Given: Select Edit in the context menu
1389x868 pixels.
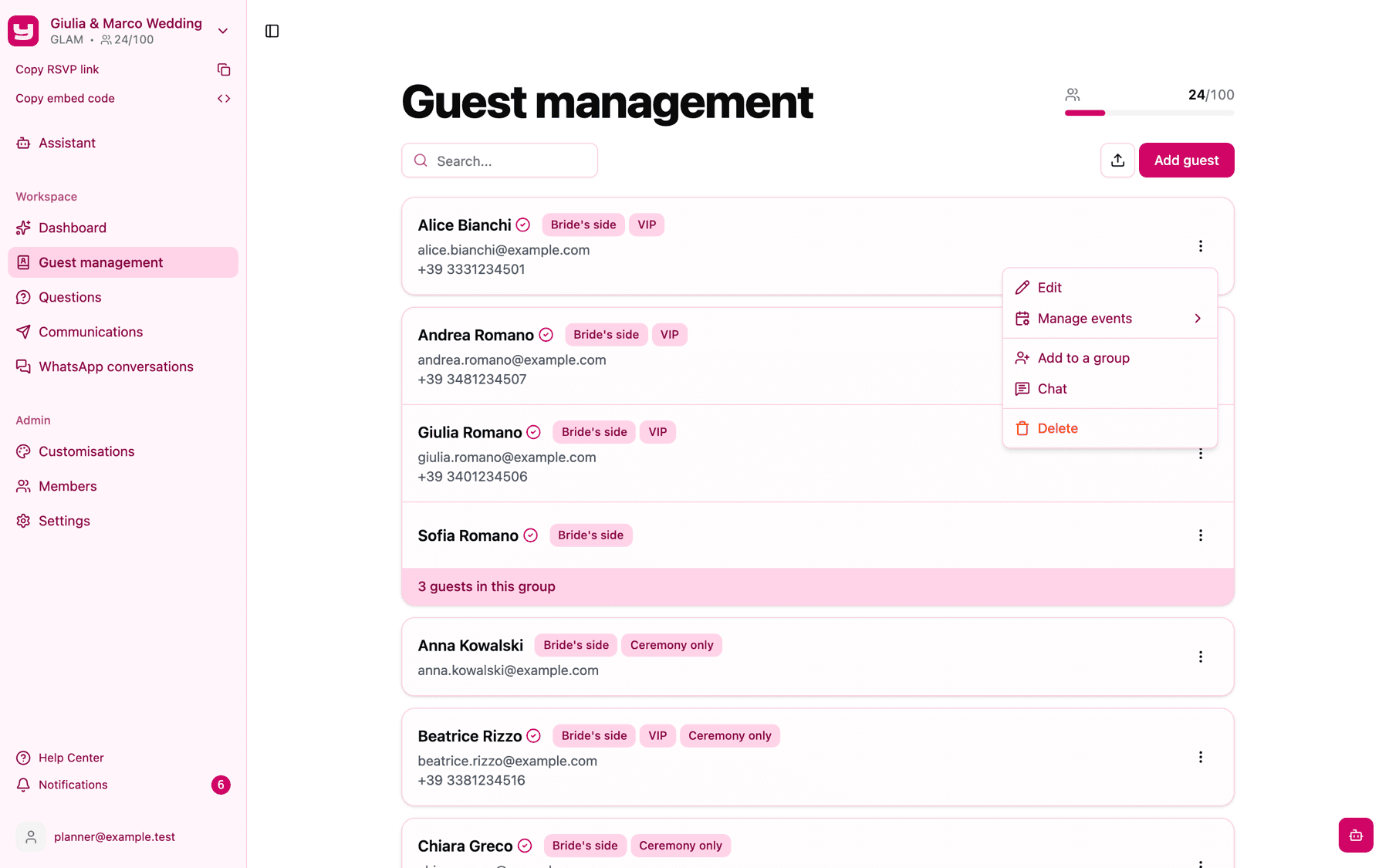Looking at the screenshot, I should (x=1110, y=287).
